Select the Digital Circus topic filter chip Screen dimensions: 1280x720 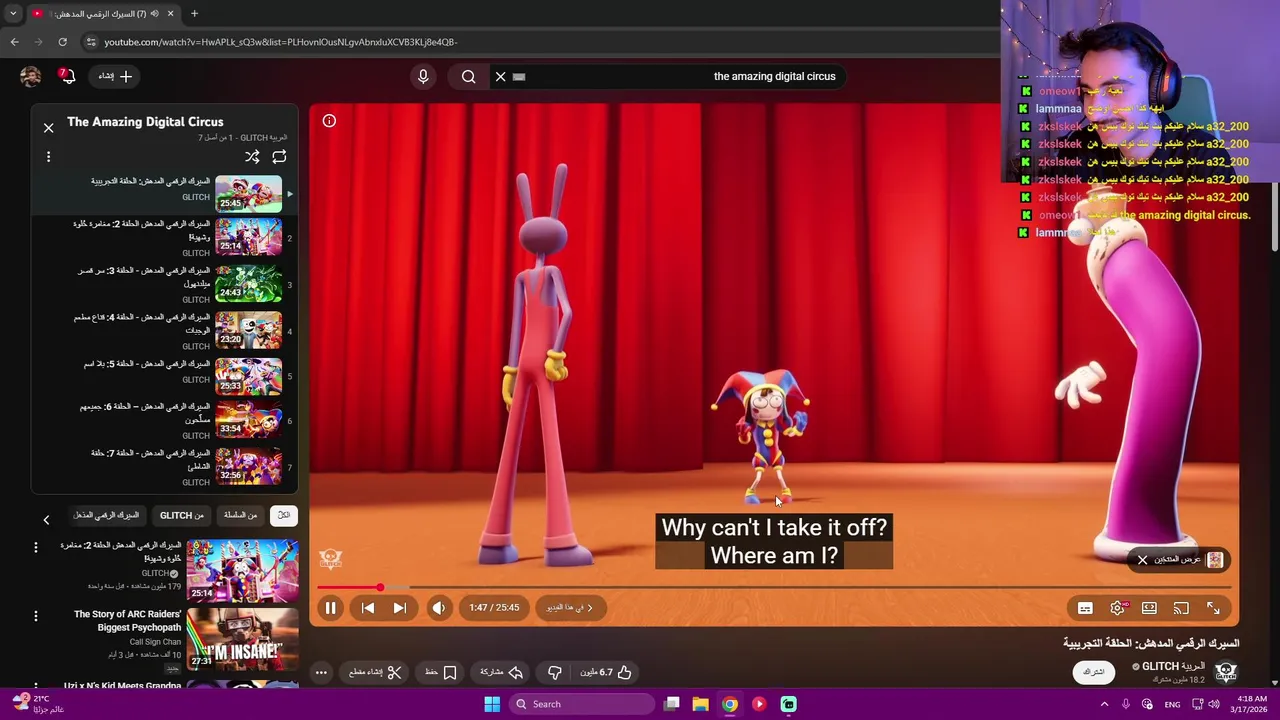[106, 515]
